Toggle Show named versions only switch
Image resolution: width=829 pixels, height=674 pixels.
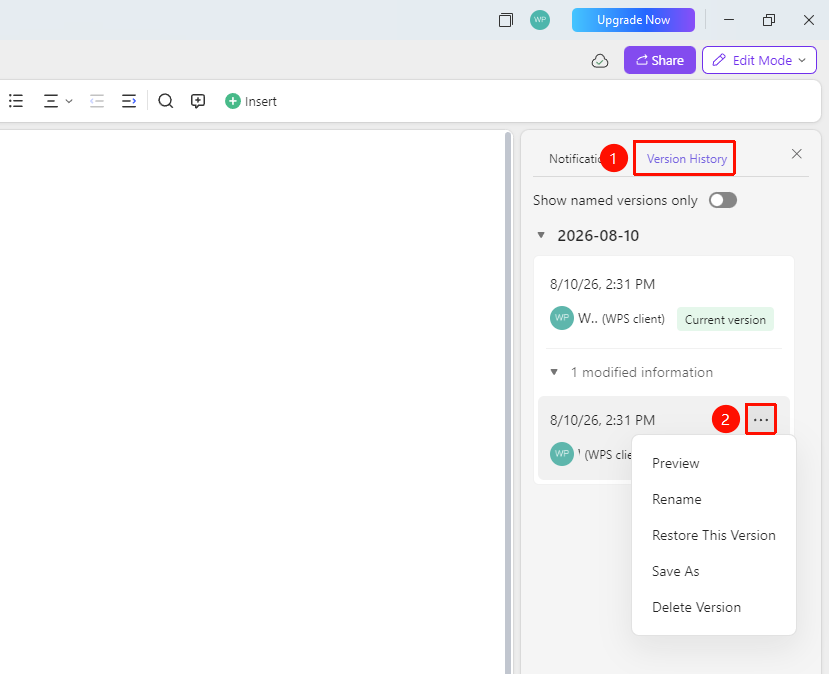(723, 200)
